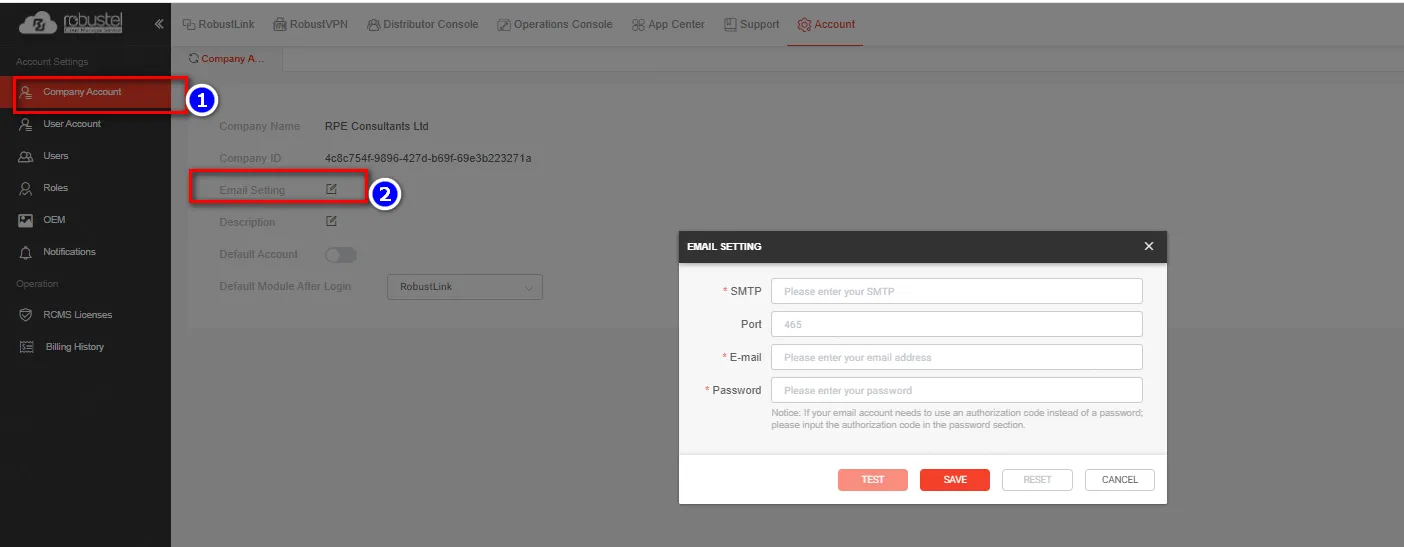Click the Email Setting edit icon

coord(331,189)
